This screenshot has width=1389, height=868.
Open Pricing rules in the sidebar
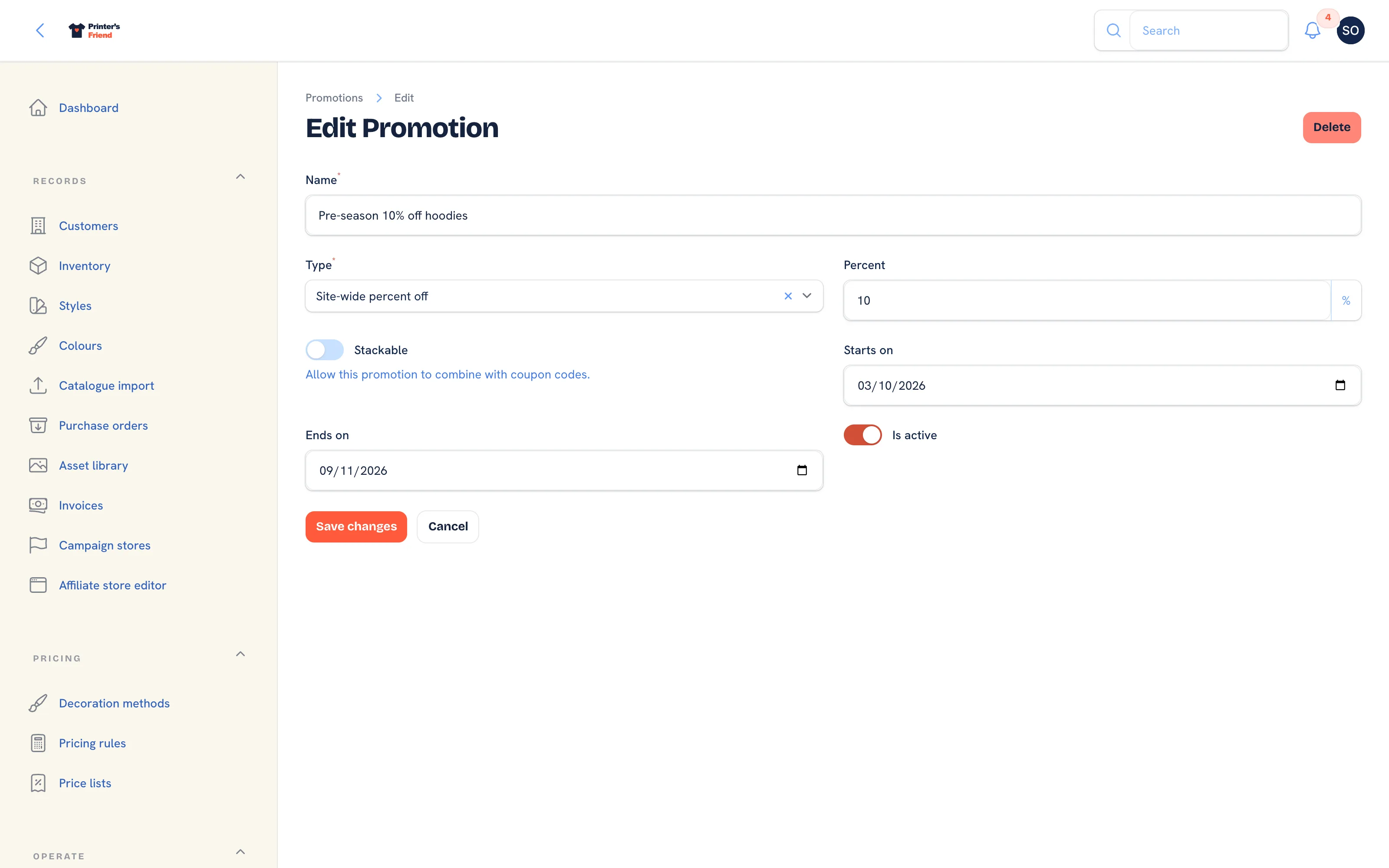click(92, 743)
